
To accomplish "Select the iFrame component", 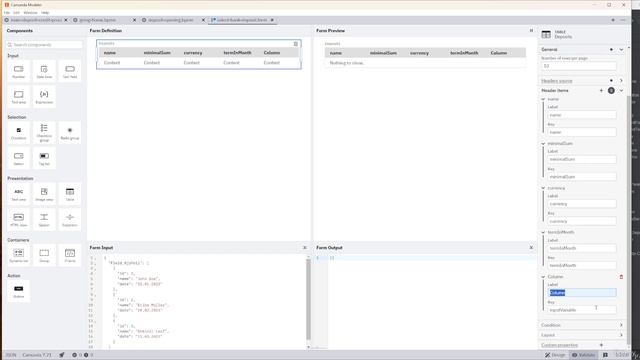I will (x=70, y=256).
